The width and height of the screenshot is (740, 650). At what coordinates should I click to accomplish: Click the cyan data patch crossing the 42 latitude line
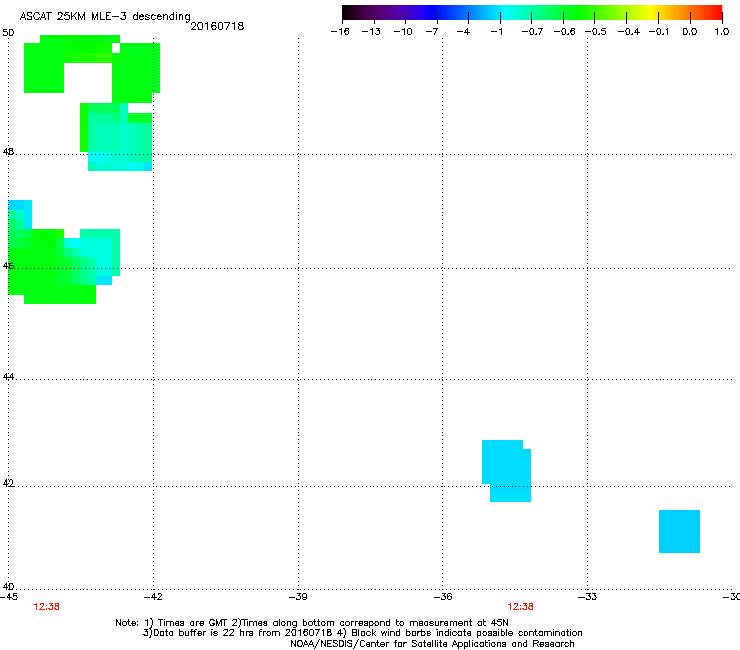click(x=506, y=471)
